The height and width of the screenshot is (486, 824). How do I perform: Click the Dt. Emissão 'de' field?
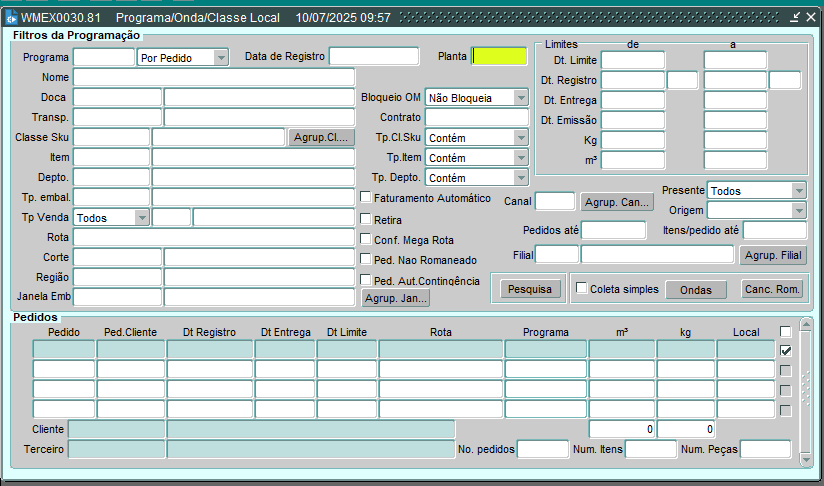pyautogui.click(x=633, y=120)
